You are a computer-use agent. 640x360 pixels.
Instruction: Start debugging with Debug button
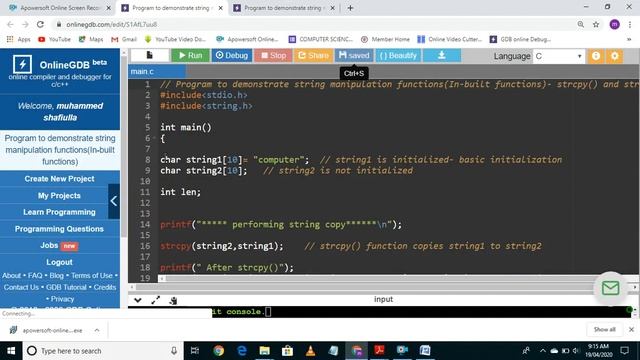[231, 55]
